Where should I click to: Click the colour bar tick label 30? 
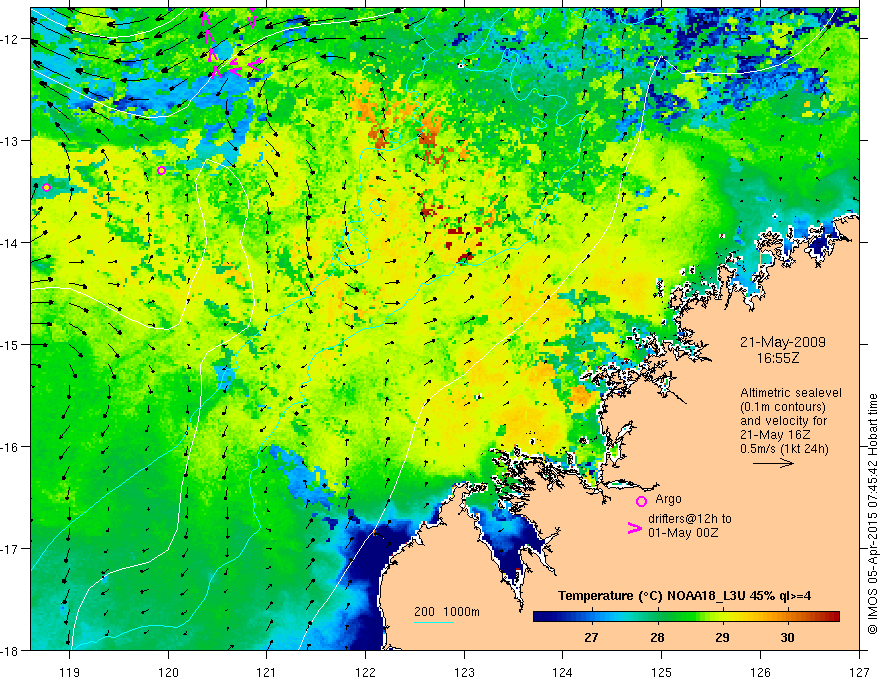(787, 637)
